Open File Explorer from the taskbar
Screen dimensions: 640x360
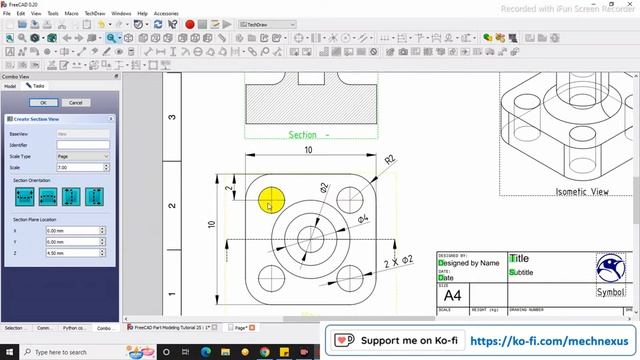pos(225,352)
